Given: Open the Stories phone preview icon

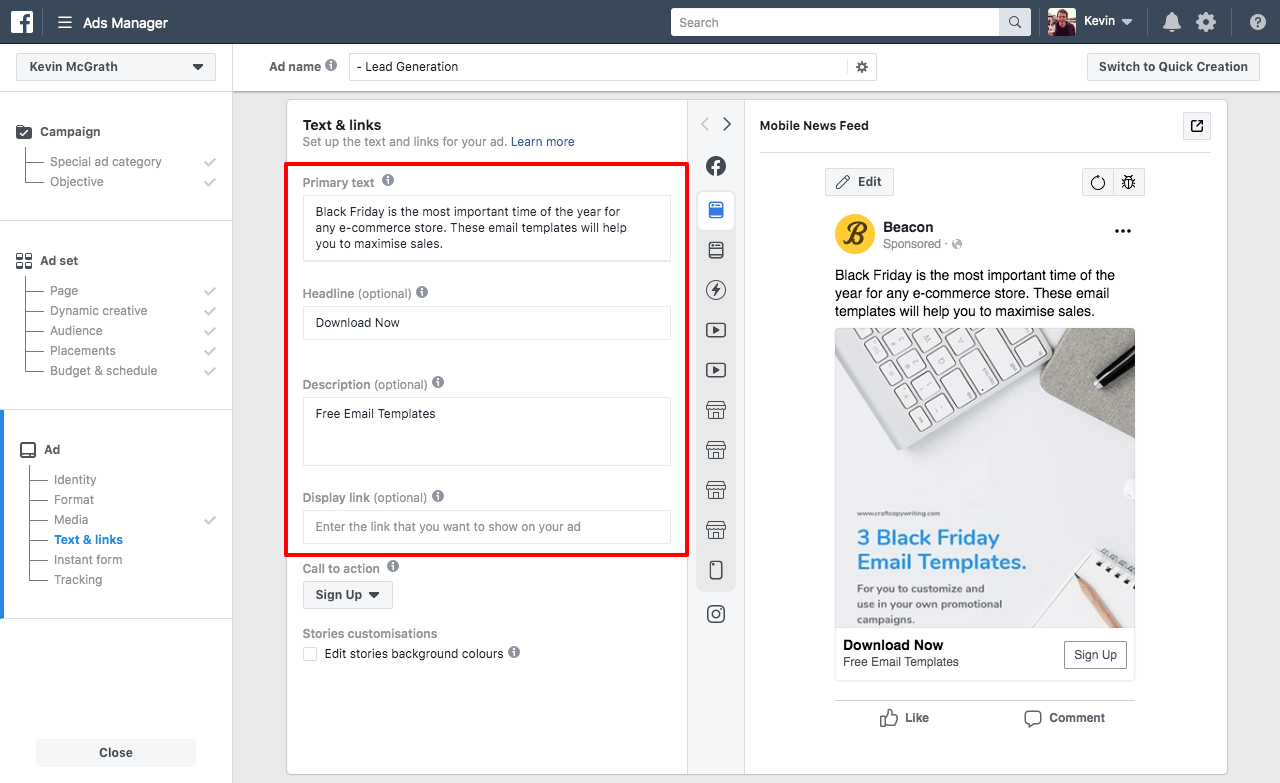Looking at the screenshot, I should [x=716, y=569].
